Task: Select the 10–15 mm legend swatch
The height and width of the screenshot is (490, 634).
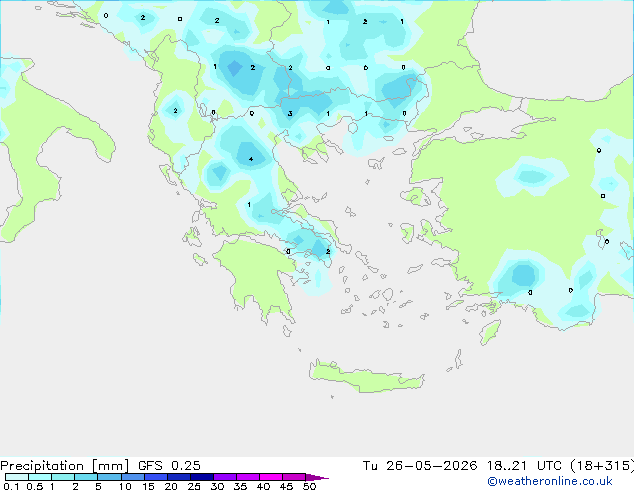Action: pos(133,477)
